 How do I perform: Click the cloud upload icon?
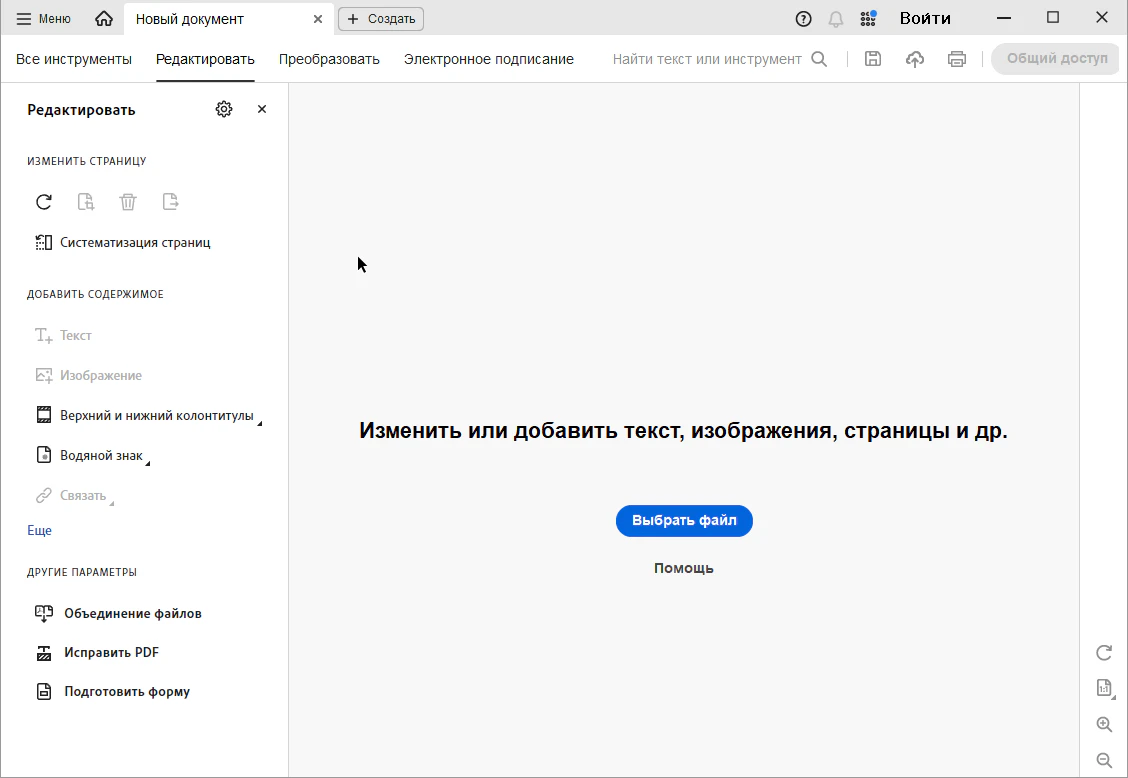[x=915, y=59]
